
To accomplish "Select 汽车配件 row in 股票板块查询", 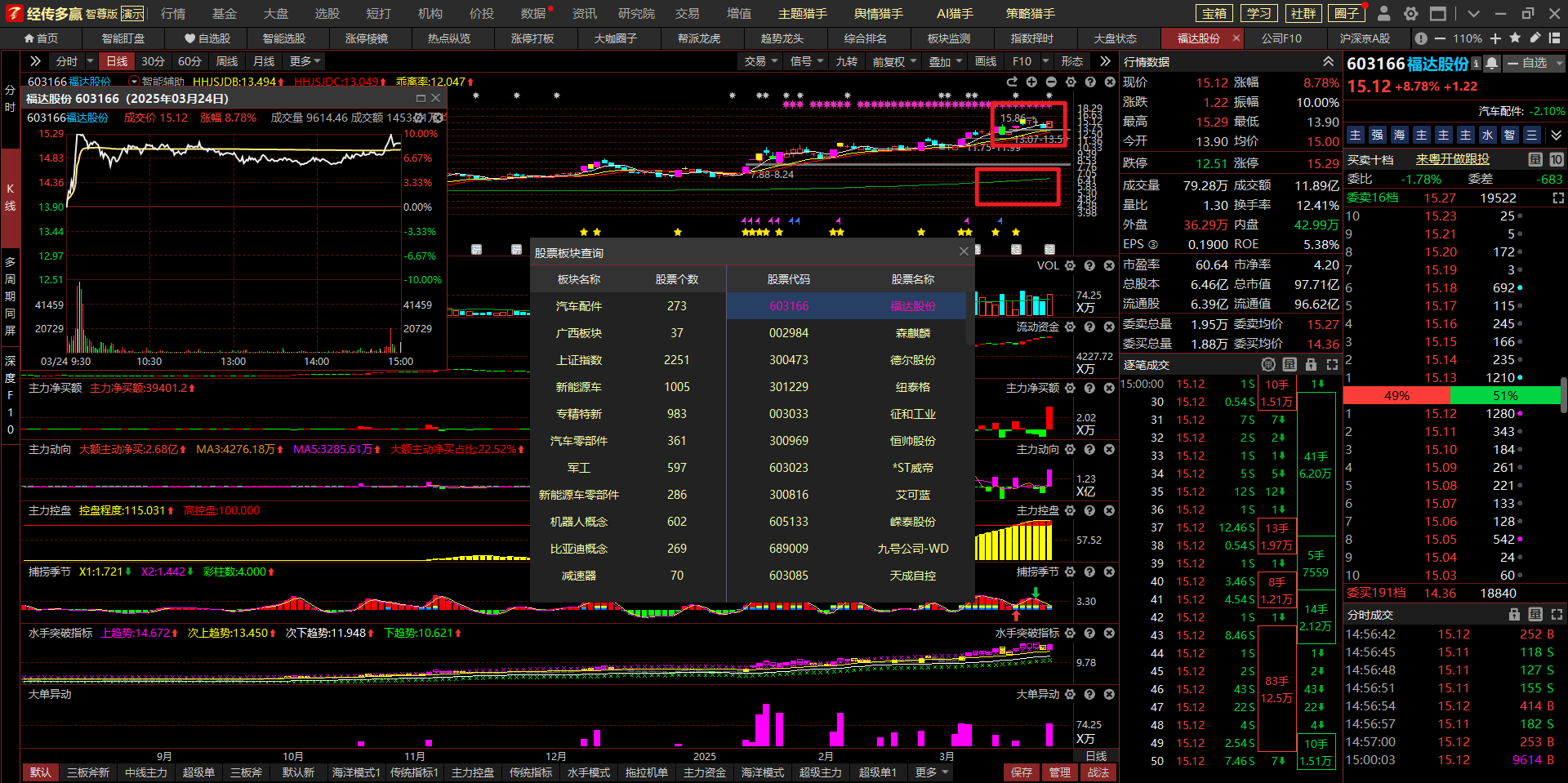I will point(628,306).
